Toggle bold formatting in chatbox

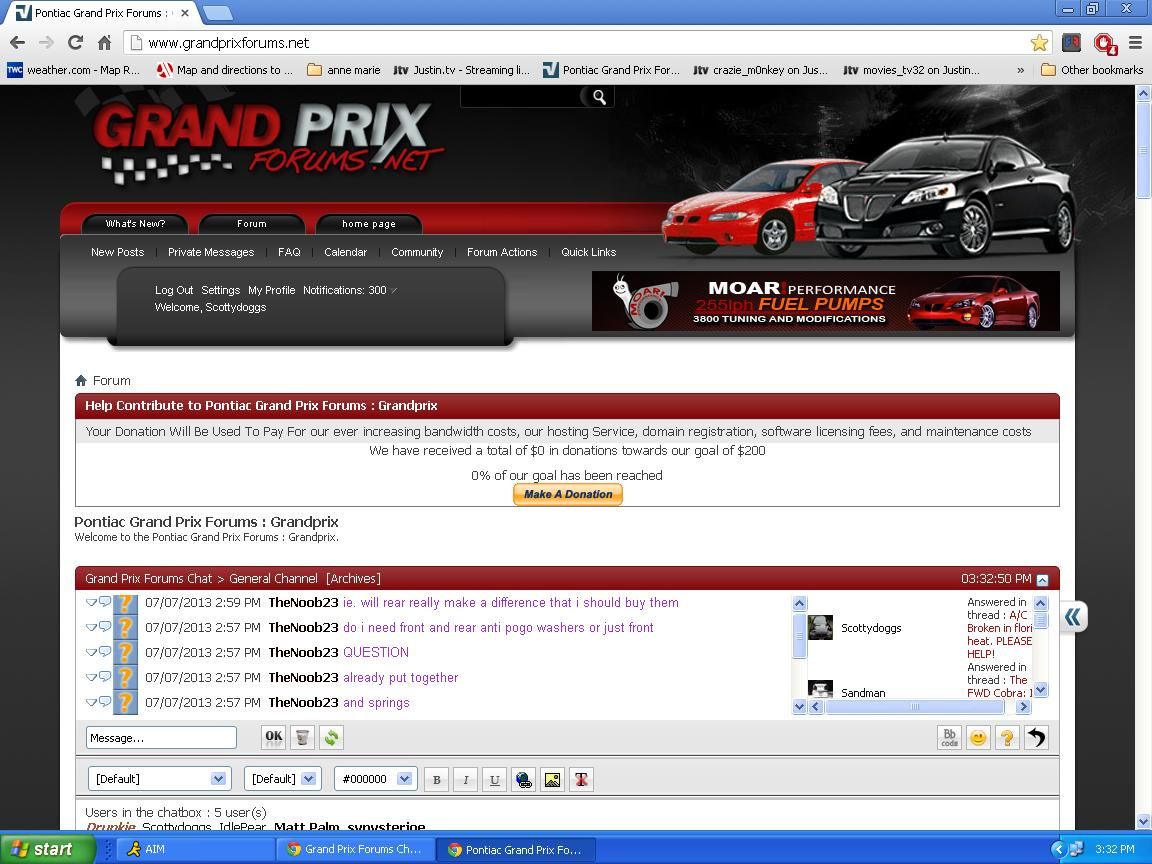click(x=436, y=780)
